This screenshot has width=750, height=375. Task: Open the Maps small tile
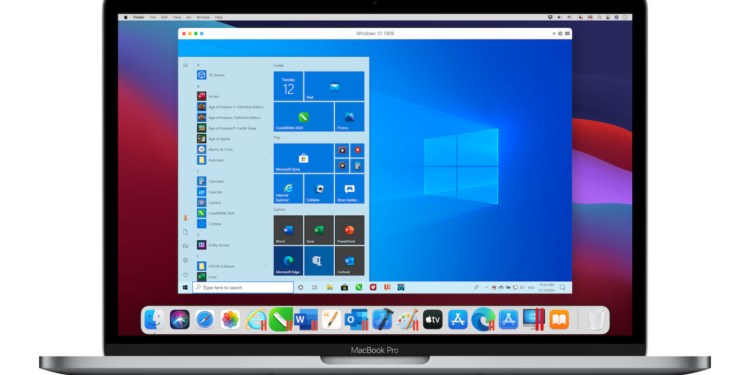(357, 150)
